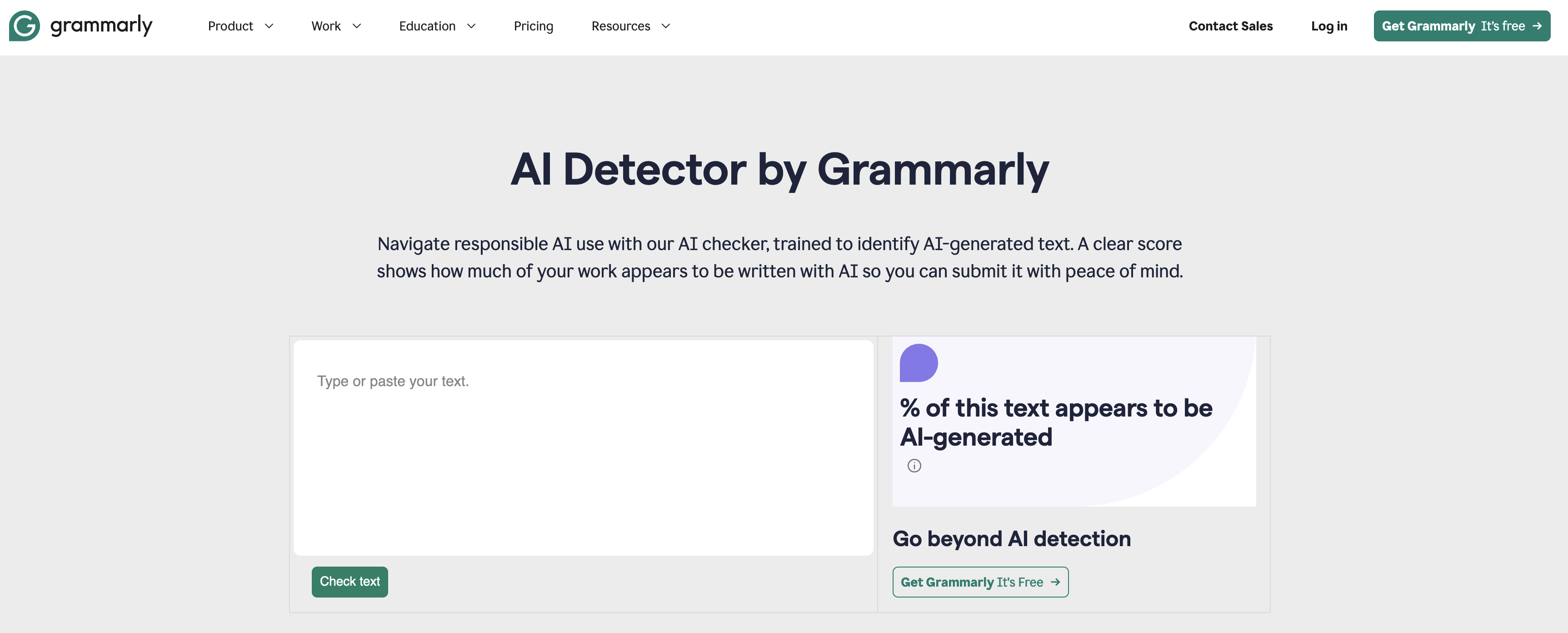Screen dimensions: 1568x633
Task: Click the Log in link
Action: coord(1329,26)
